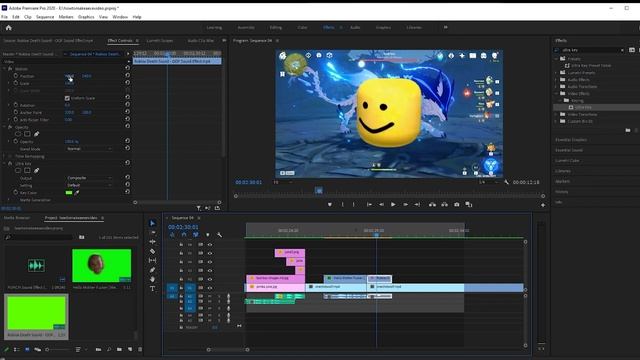Export frame with camera icon
This screenshot has width=640, height=360.
457,204
